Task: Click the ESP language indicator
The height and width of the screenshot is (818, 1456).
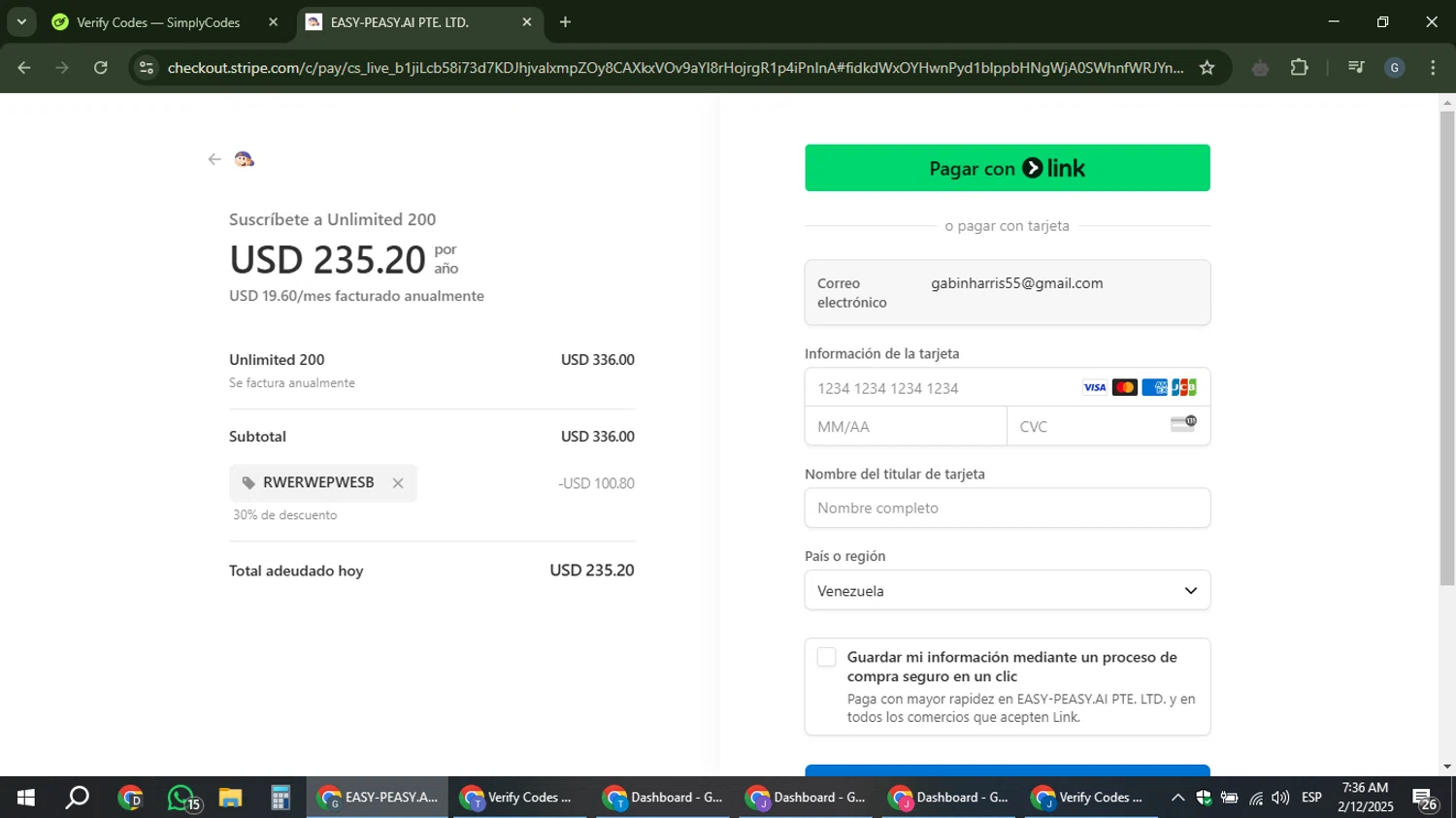Action: pyautogui.click(x=1311, y=798)
